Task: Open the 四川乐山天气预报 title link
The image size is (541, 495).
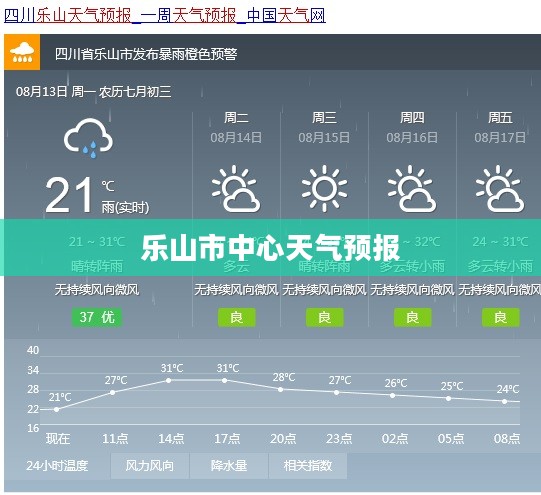Action: point(165,15)
